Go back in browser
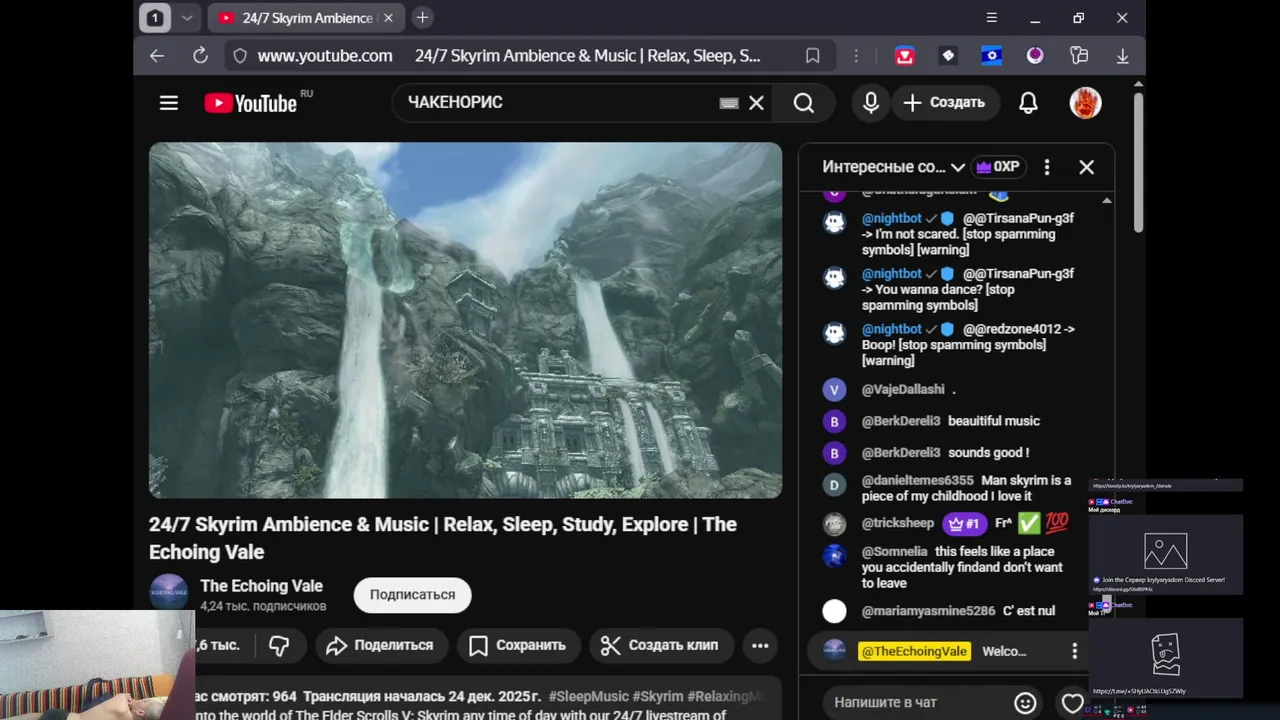This screenshot has width=1280, height=720. click(157, 56)
